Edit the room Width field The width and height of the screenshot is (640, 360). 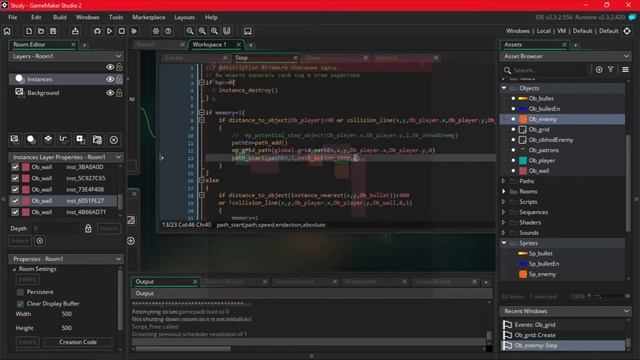[67, 314]
